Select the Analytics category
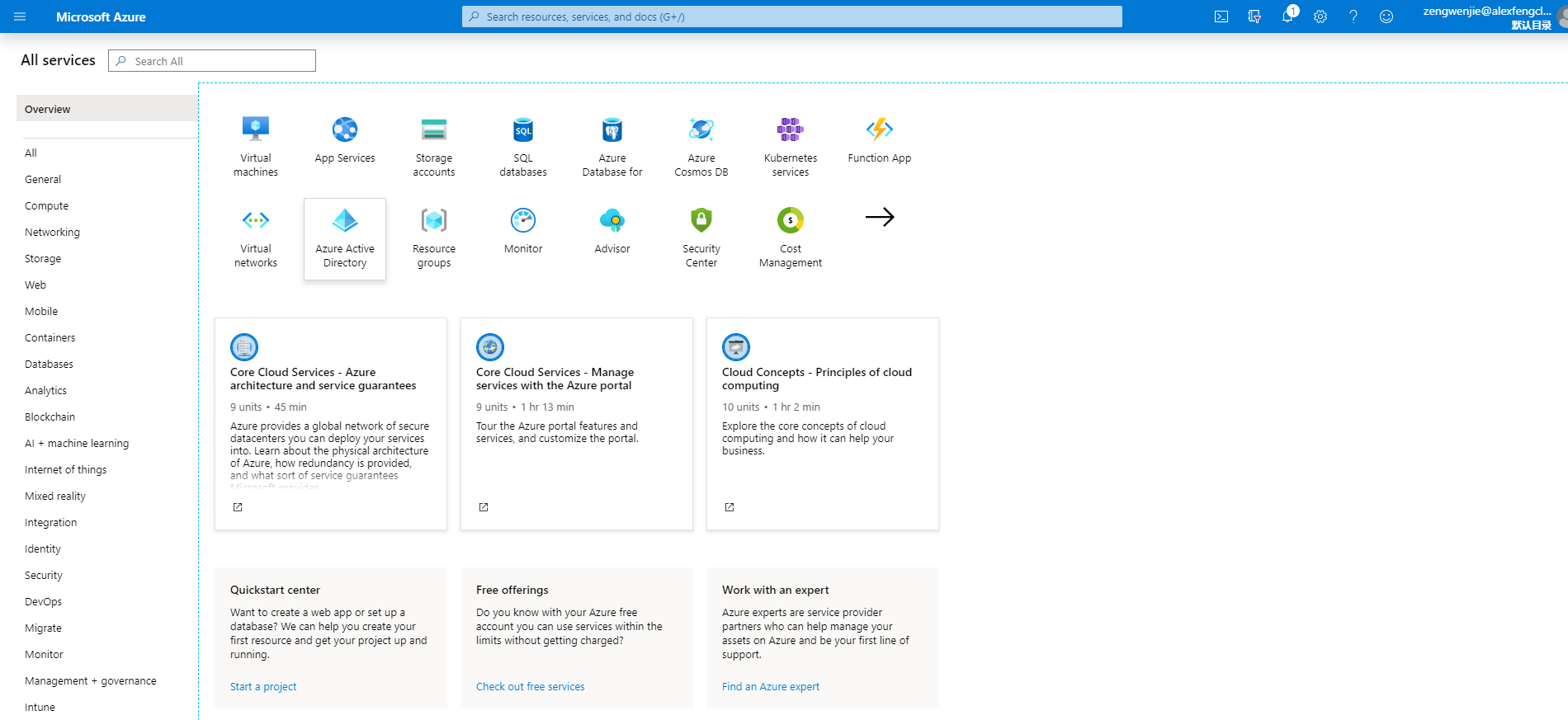This screenshot has width=1568, height=720. [x=45, y=390]
